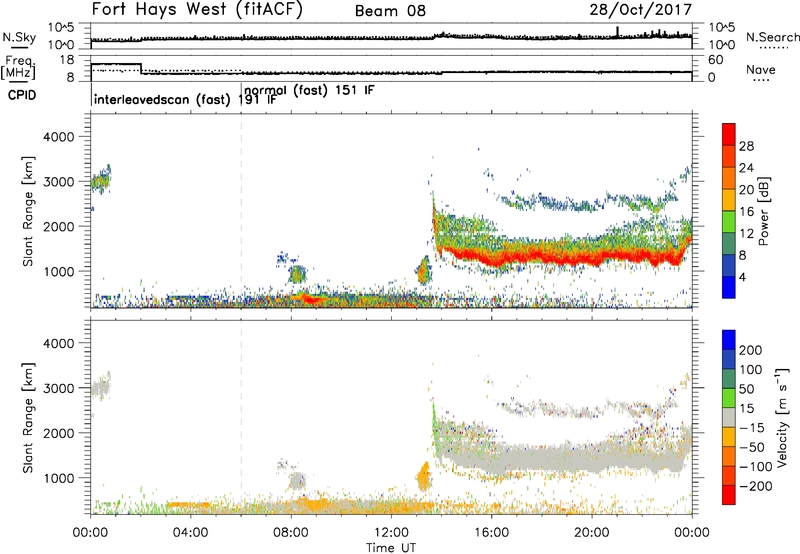Click the '200' value on Velocity colorbar
800x554 pixels.
751,350
